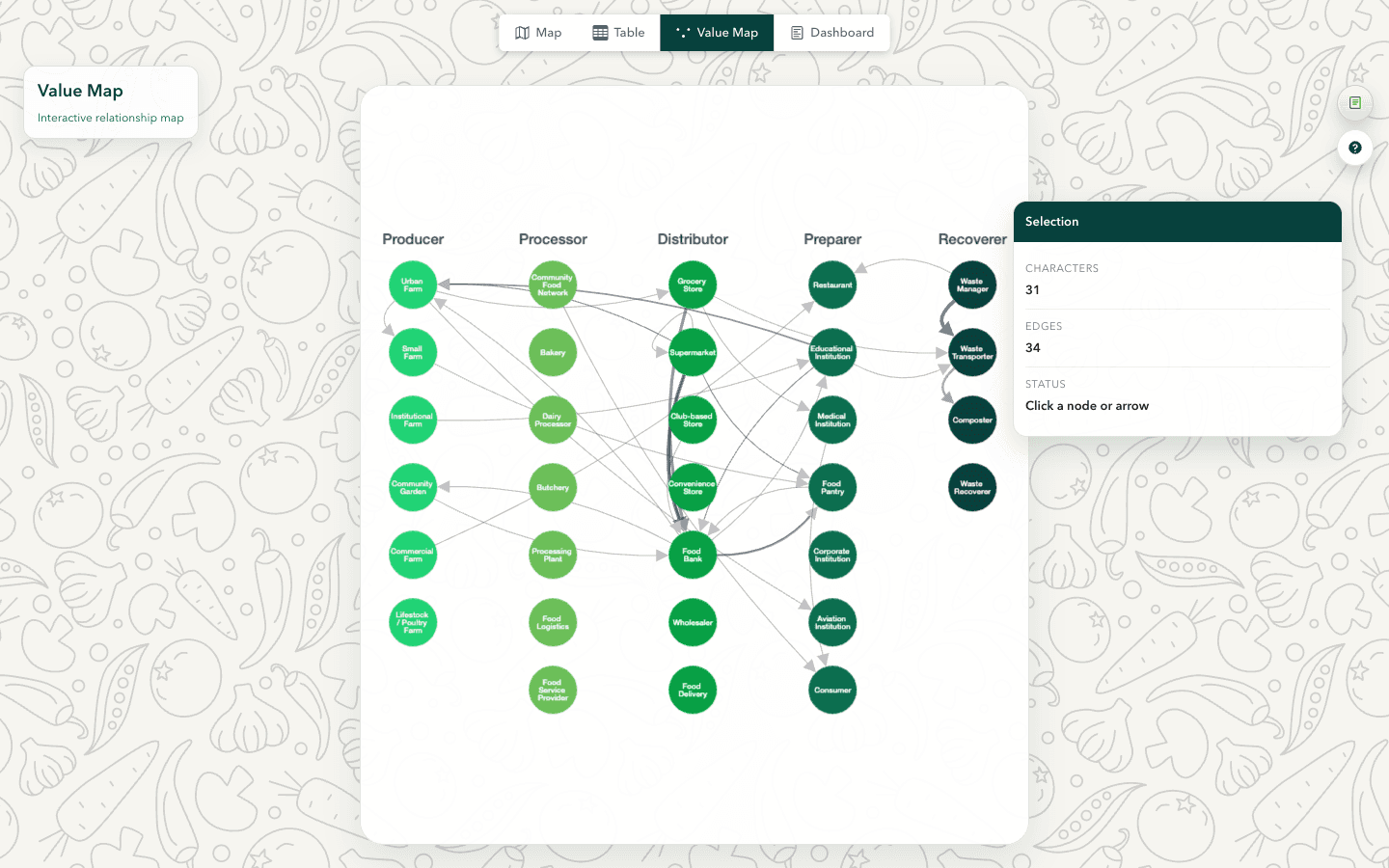The width and height of the screenshot is (1389, 868).
Task: Switch to the Map tab
Action: coord(538,33)
